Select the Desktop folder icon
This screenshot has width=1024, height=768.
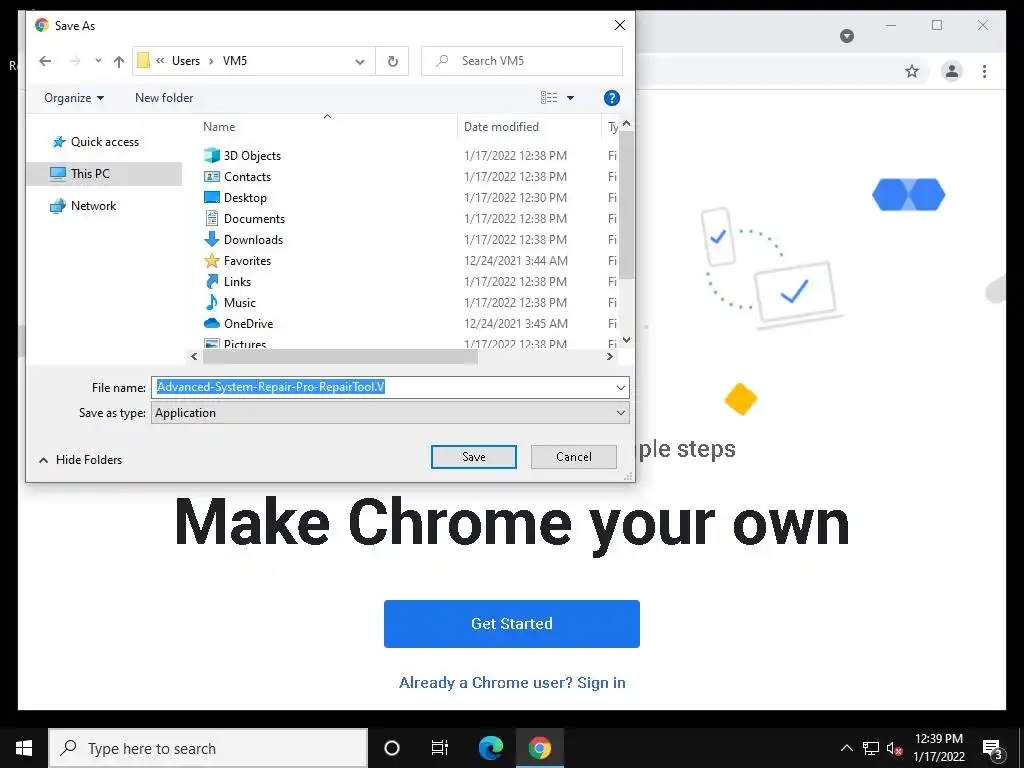(x=212, y=197)
